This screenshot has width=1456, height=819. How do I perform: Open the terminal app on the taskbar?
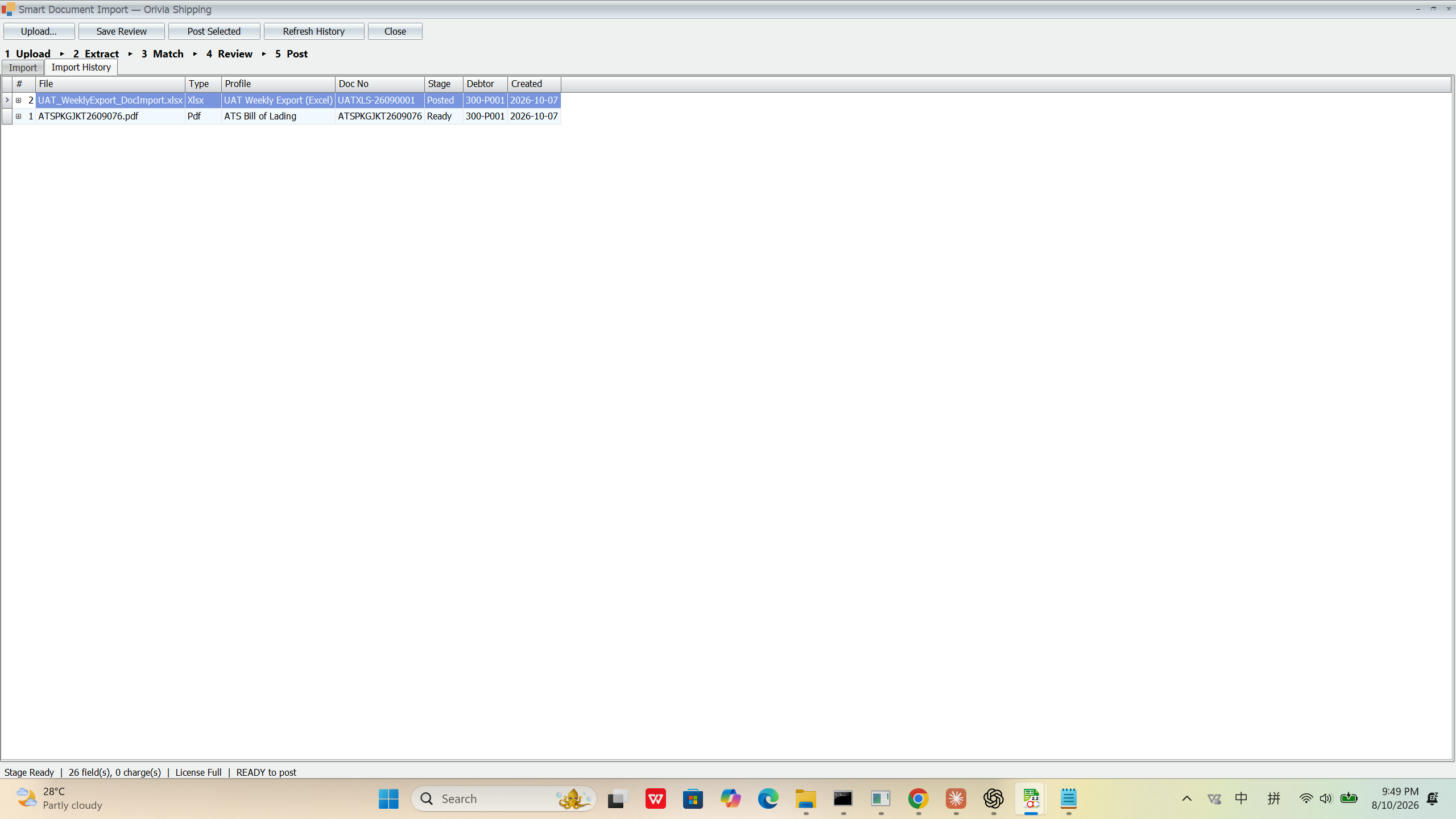click(843, 799)
